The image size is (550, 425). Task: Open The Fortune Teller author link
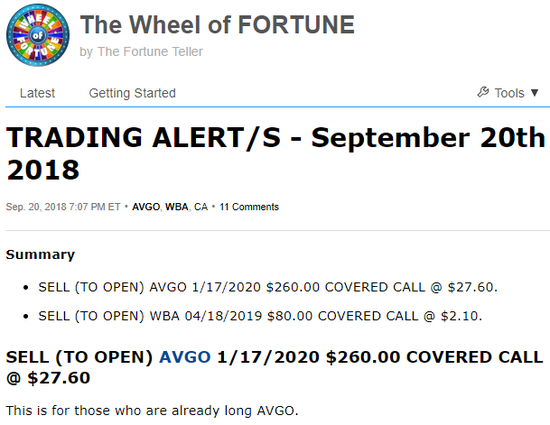point(150,52)
